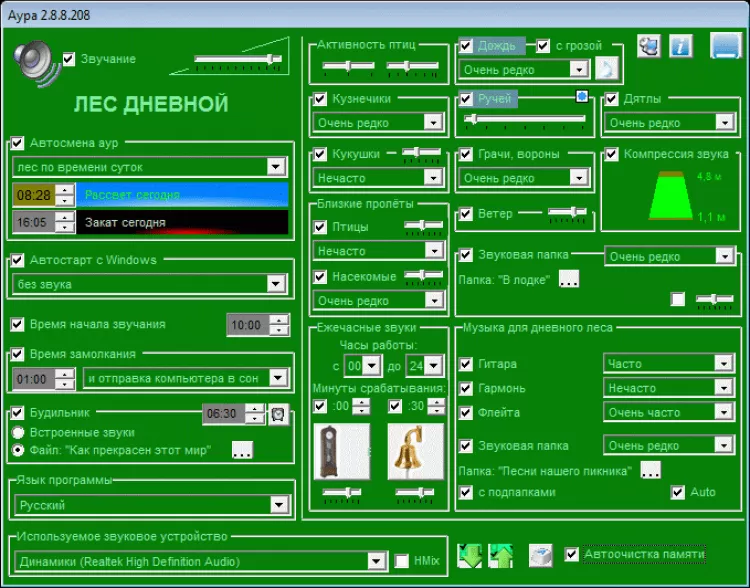Browse for the folder "Песни нашего пикника" with the ... button
The image size is (750, 588).
tap(651, 470)
